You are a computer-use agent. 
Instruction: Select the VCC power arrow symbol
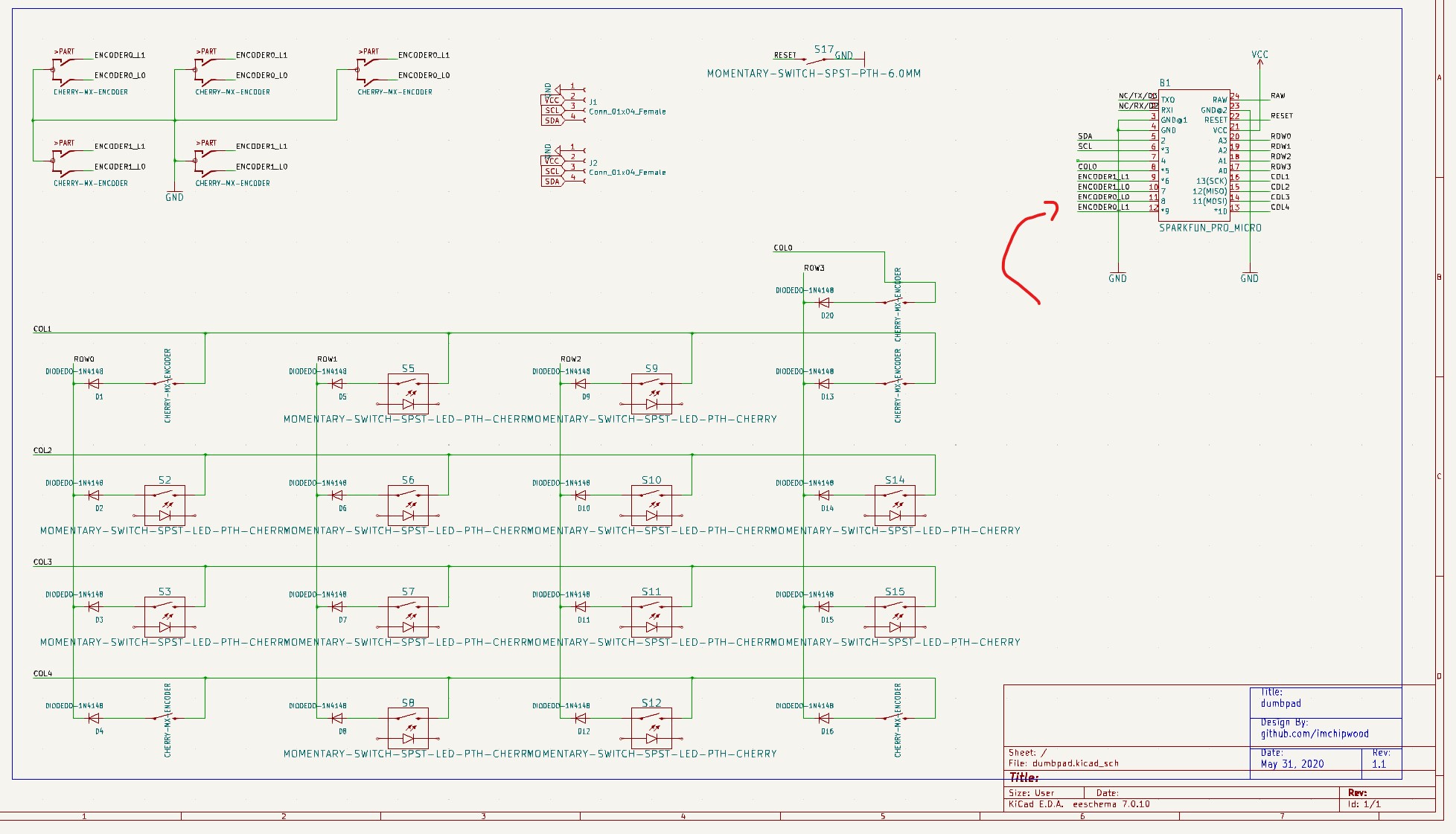tap(1259, 61)
